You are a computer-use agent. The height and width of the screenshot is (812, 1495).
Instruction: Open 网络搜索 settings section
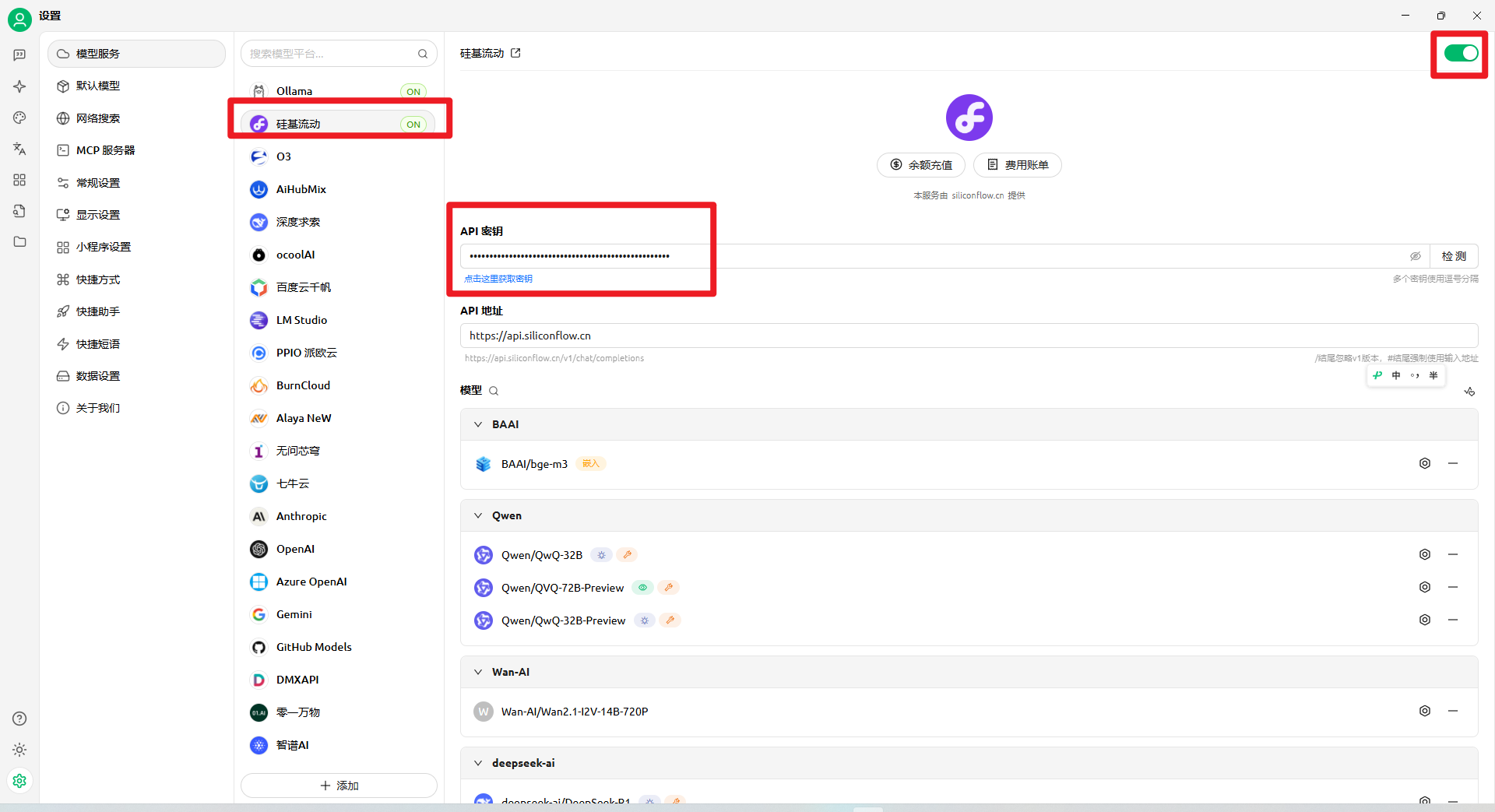tap(136, 118)
